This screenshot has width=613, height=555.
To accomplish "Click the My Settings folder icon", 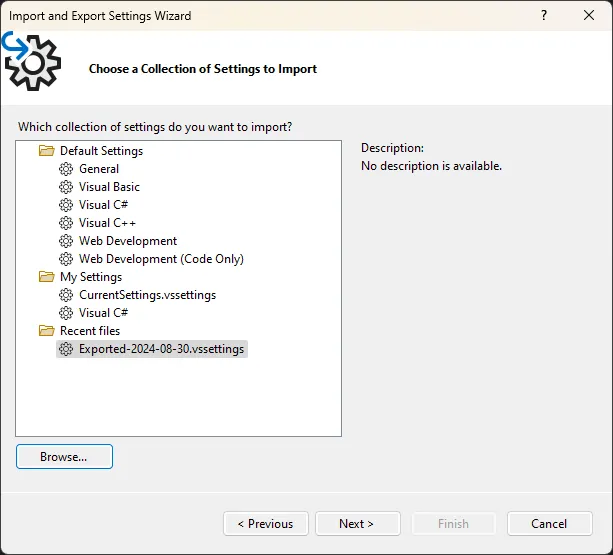I will point(47,277).
